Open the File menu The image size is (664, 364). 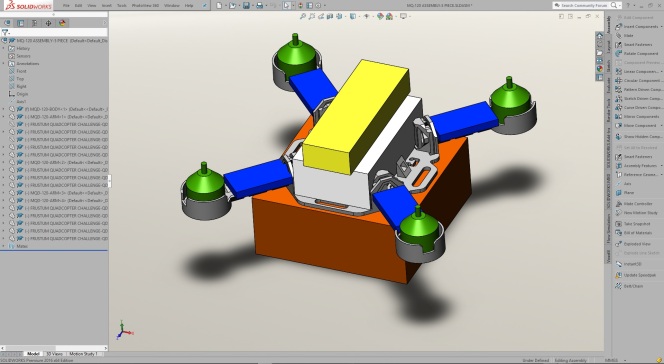66,6
